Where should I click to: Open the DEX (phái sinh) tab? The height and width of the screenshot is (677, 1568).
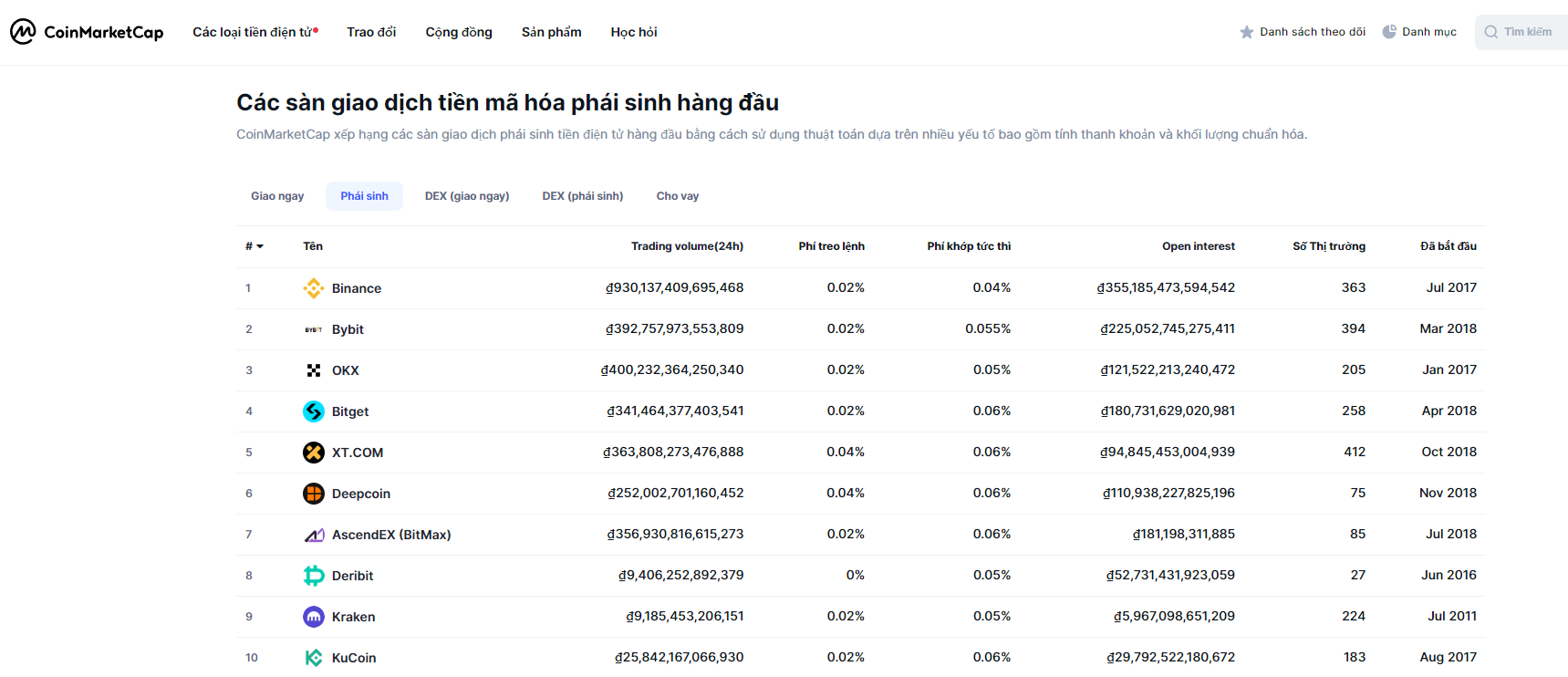582,194
